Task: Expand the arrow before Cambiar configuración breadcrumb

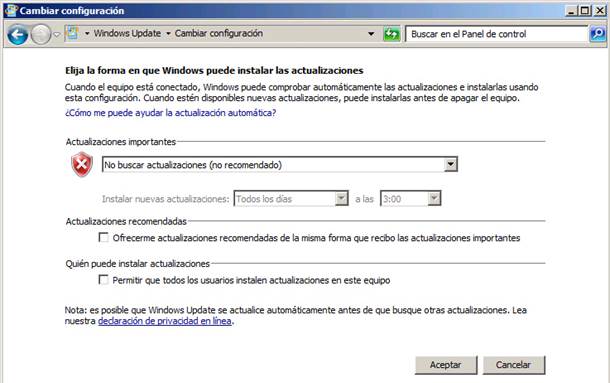Action: (x=168, y=33)
